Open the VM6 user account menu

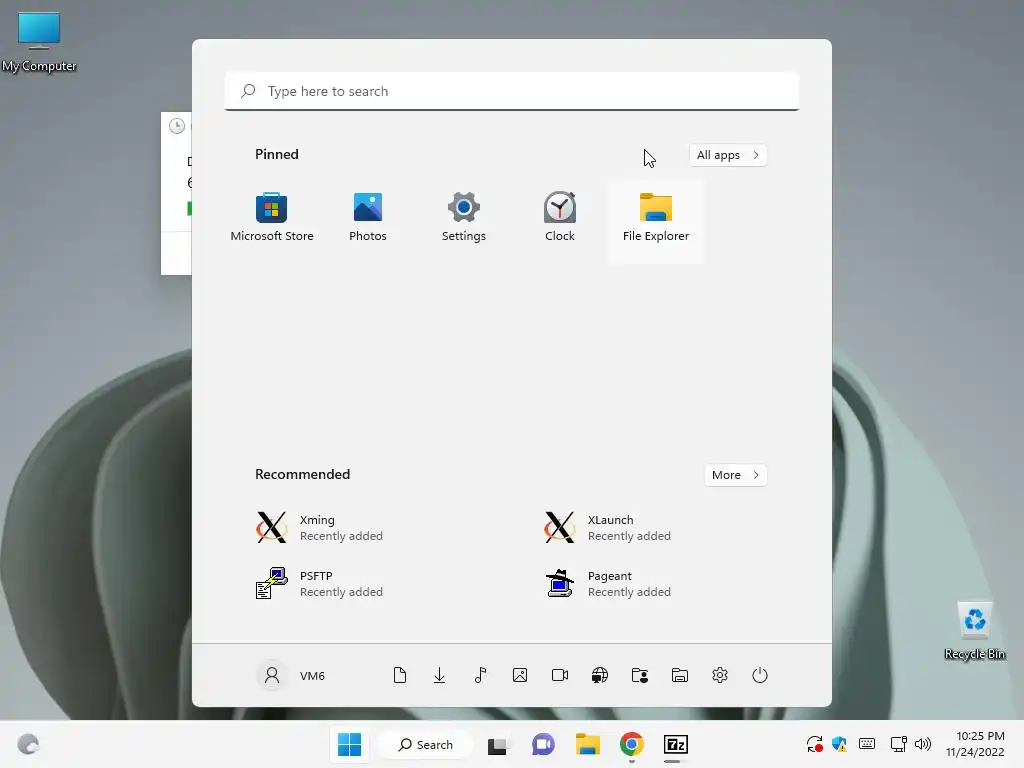pyautogui.click(x=291, y=675)
